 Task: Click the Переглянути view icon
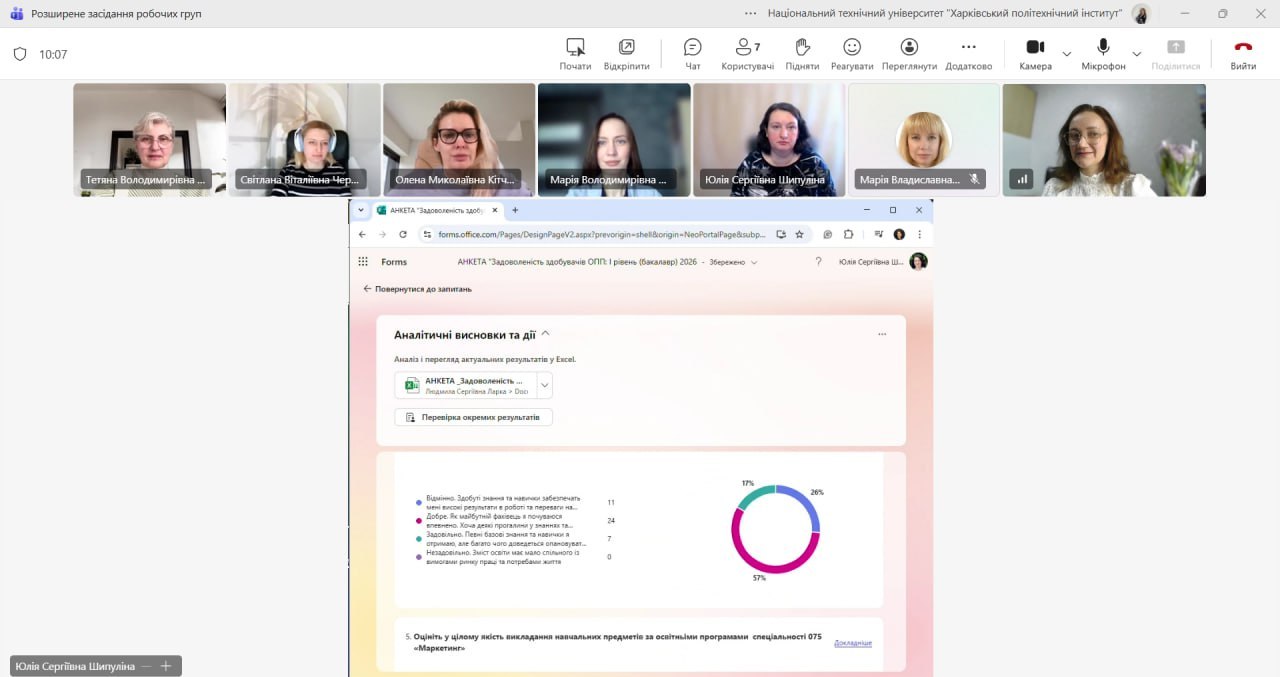coord(909,54)
